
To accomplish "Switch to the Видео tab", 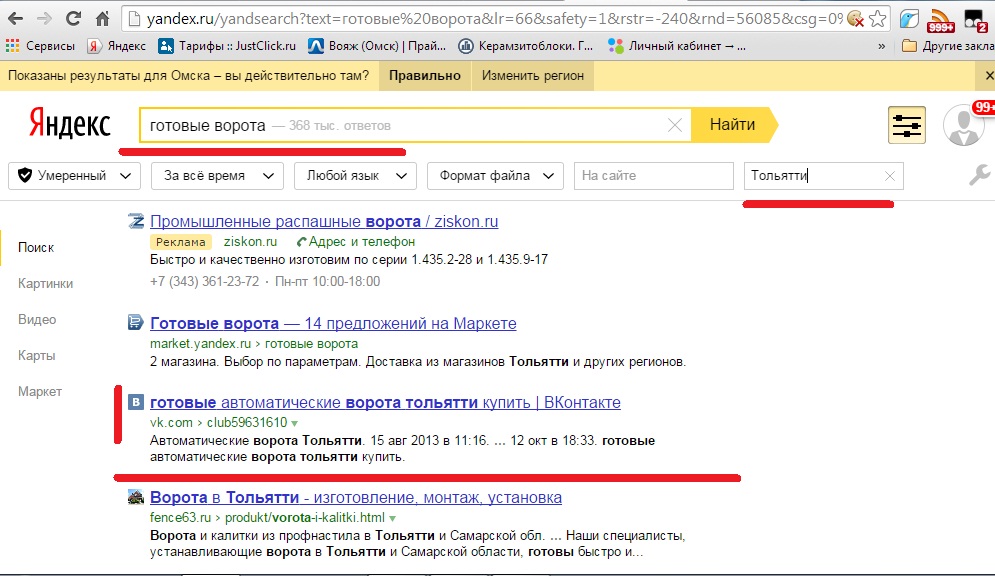I will tap(37, 320).
